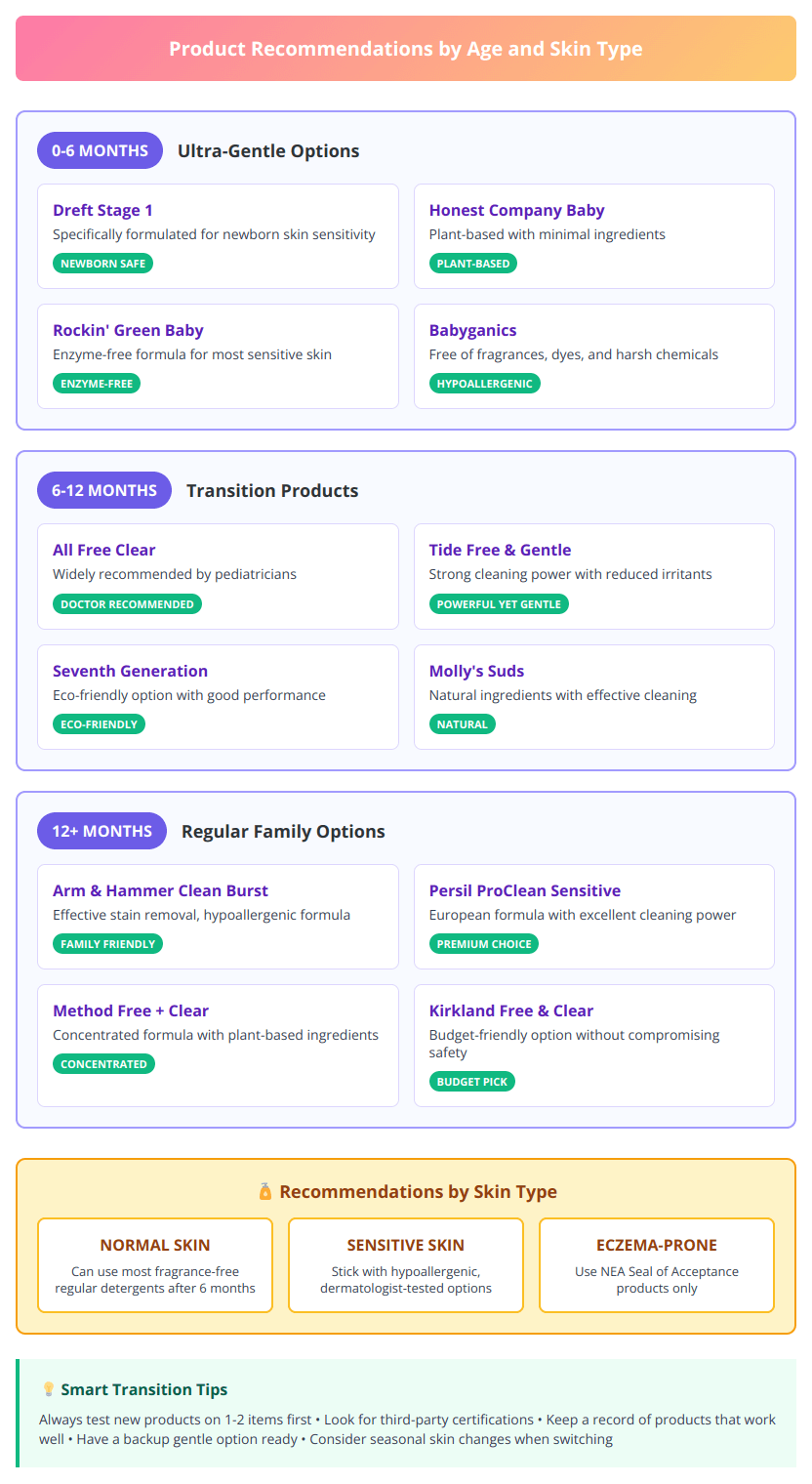
Task: Click text "Natural ingredients with effective cleaning"
Action: coord(563,695)
